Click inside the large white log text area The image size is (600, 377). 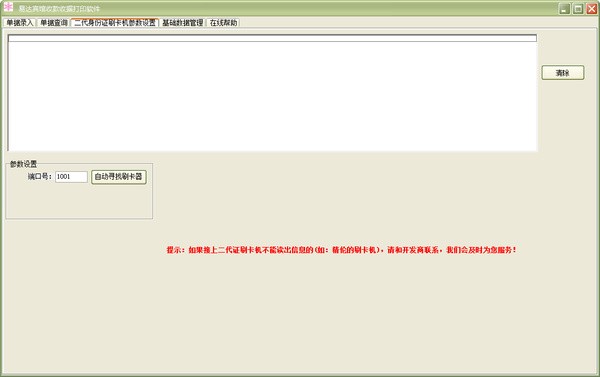[x=272, y=96]
